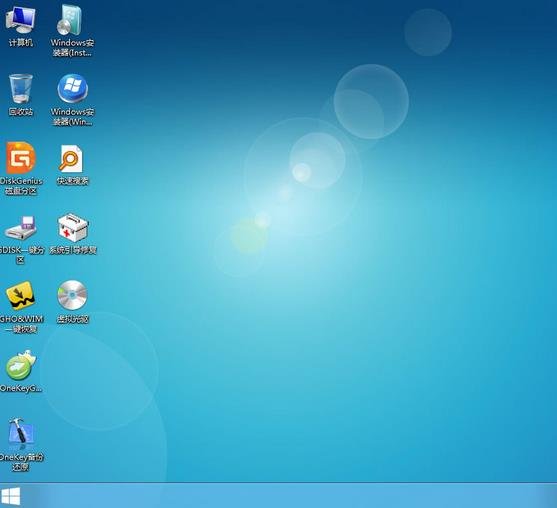Select the virtual CD drive disc icon
The image size is (557, 508).
click(x=72, y=295)
